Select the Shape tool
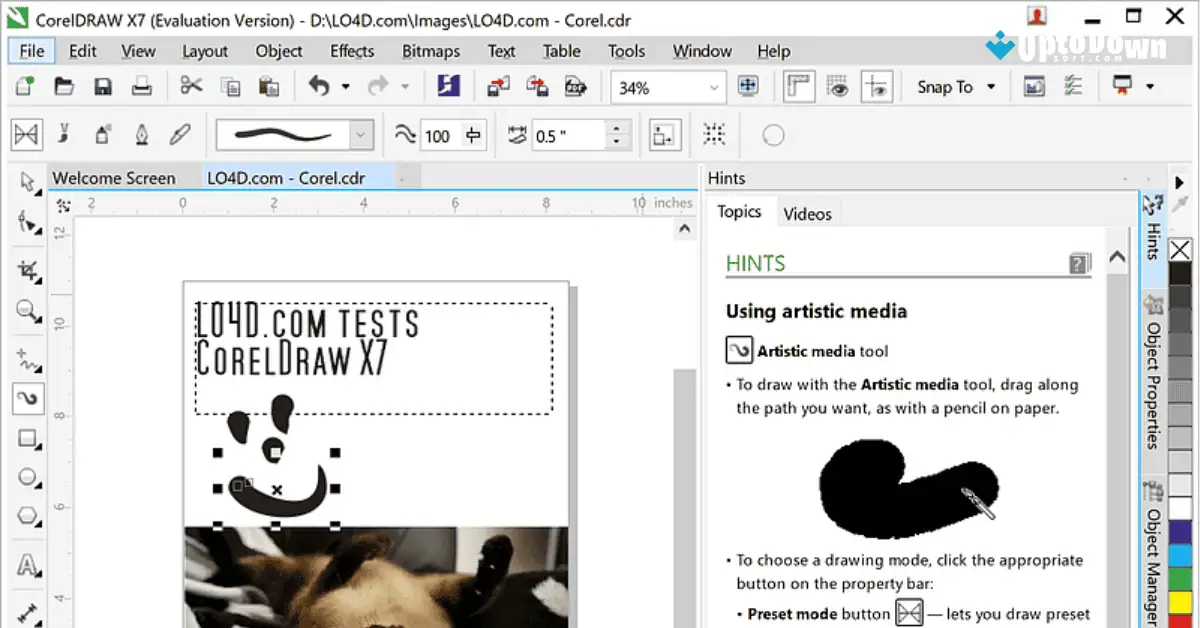Viewport: 1200px width, 628px height. click(x=27, y=222)
